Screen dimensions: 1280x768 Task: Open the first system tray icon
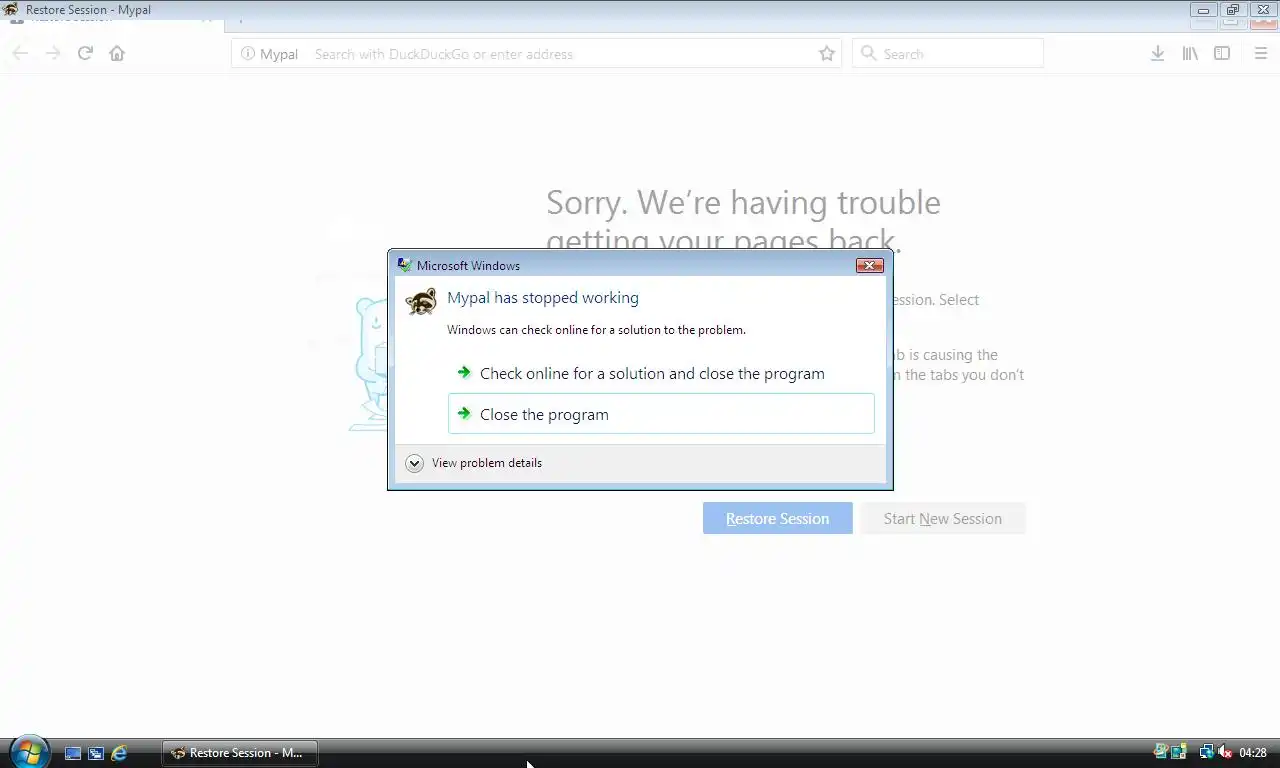(1161, 752)
